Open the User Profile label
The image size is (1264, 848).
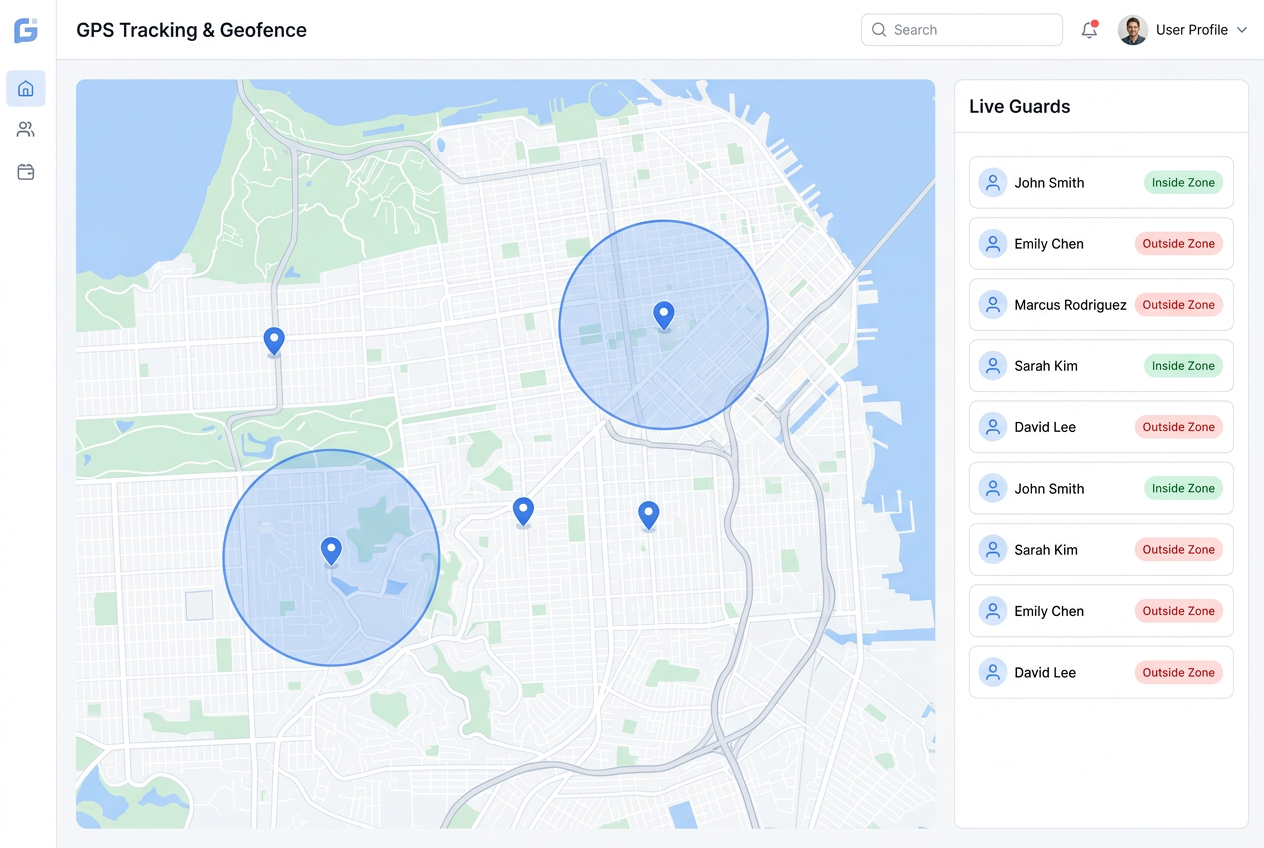pyautogui.click(x=1191, y=30)
